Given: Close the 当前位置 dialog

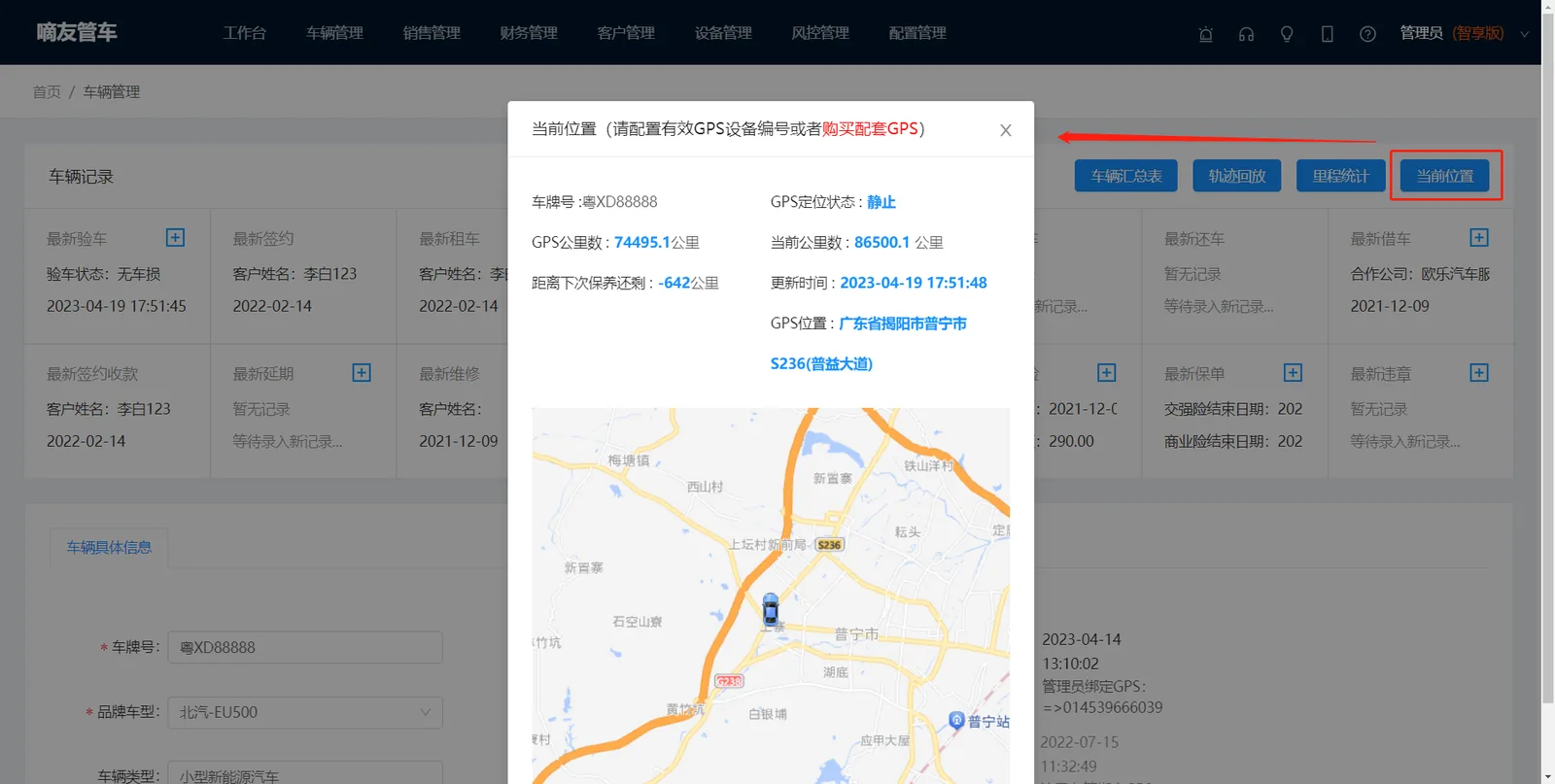Looking at the screenshot, I should (x=1006, y=130).
